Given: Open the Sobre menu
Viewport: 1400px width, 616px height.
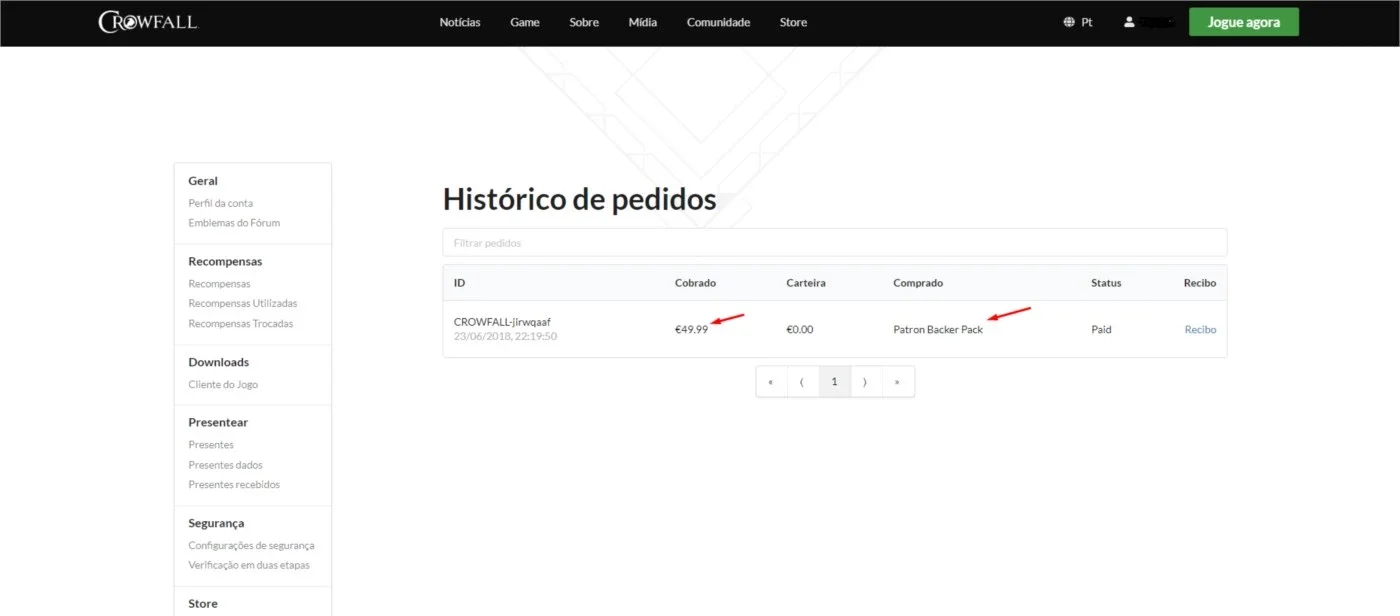Looking at the screenshot, I should click(584, 22).
